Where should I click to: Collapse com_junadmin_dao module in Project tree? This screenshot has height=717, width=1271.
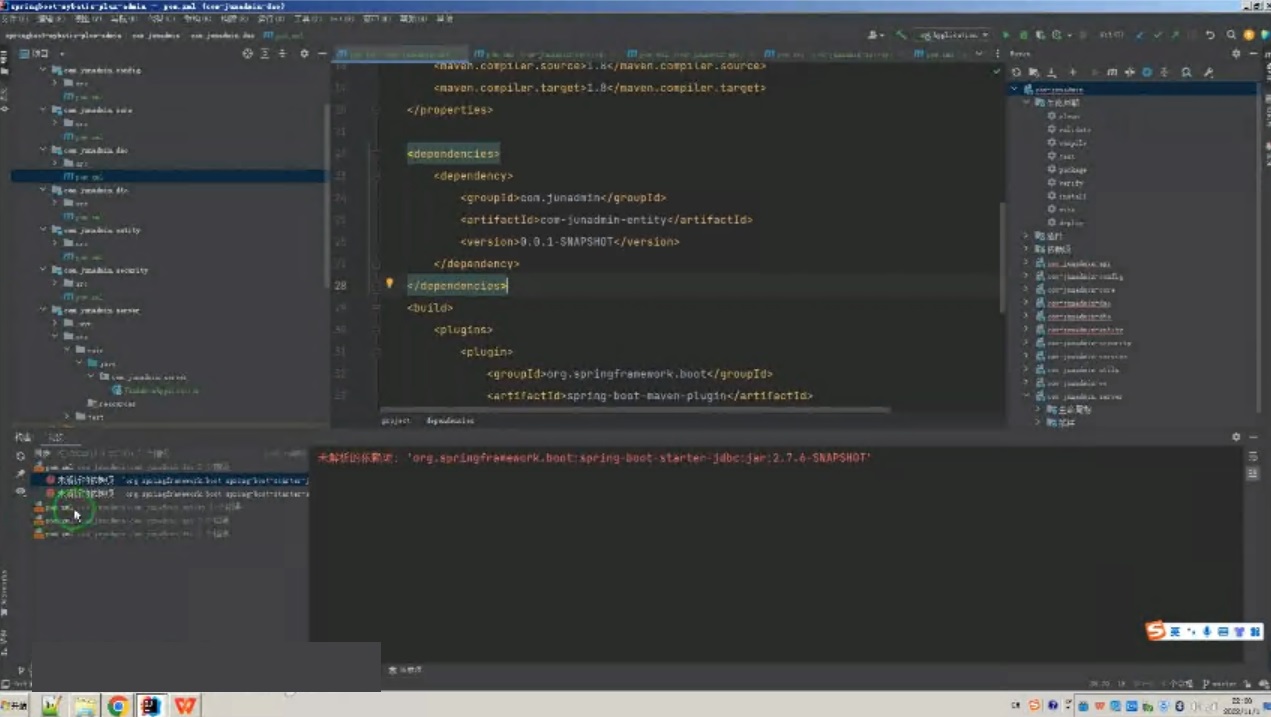(43, 150)
